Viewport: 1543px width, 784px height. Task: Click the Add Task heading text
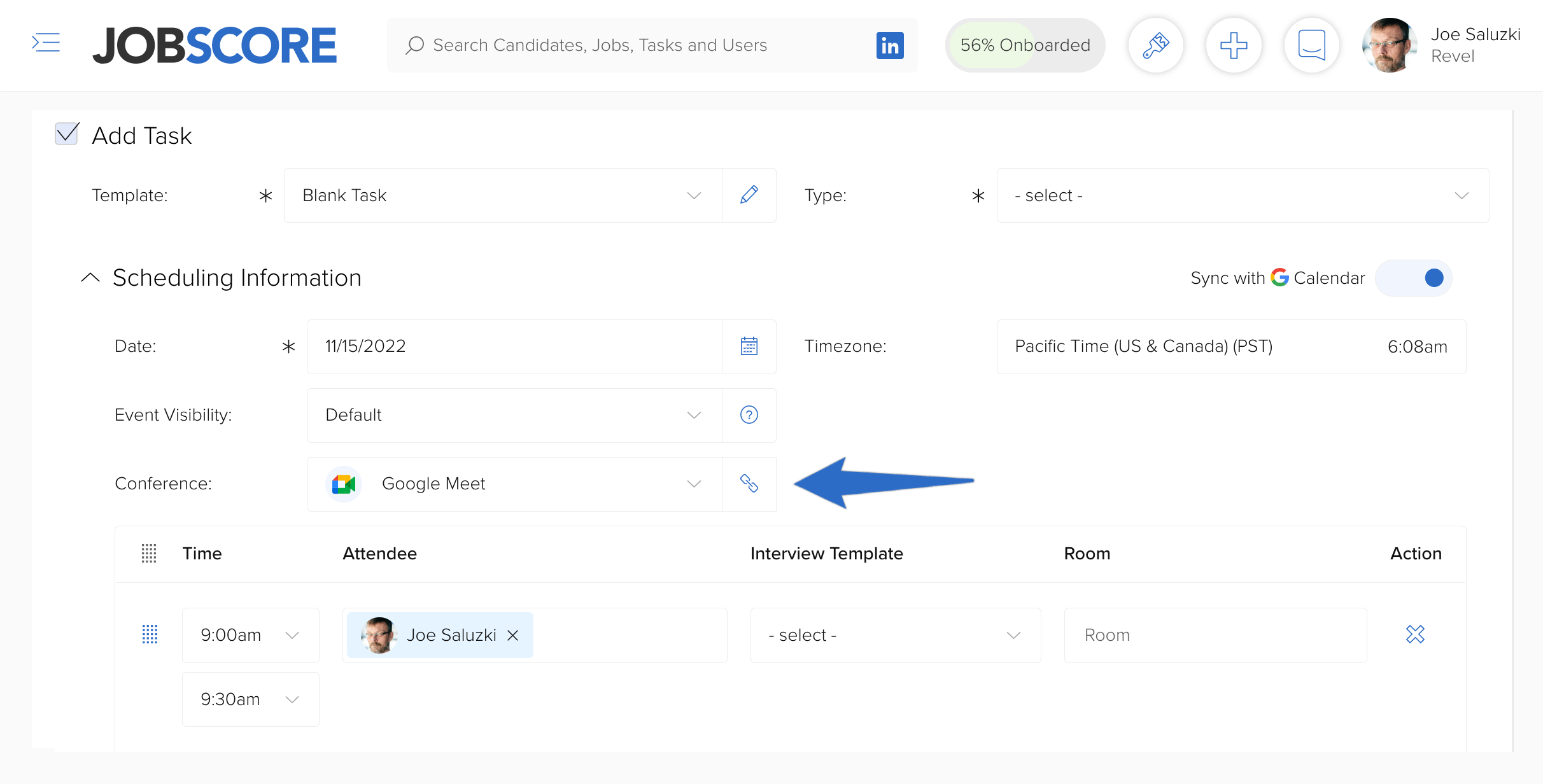coord(141,135)
